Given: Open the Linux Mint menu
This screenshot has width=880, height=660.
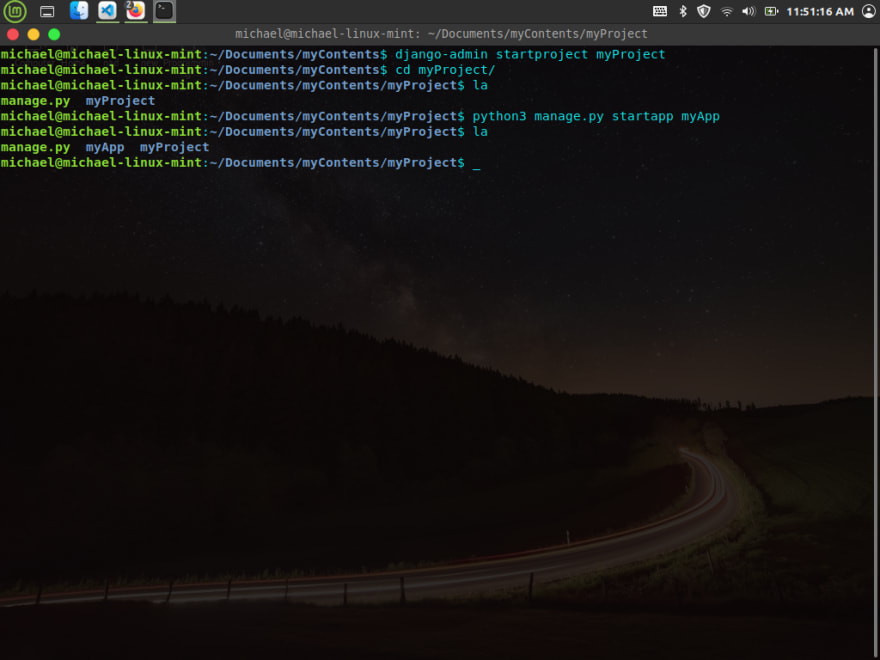Looking at the screenshot, I should [15, 11].
